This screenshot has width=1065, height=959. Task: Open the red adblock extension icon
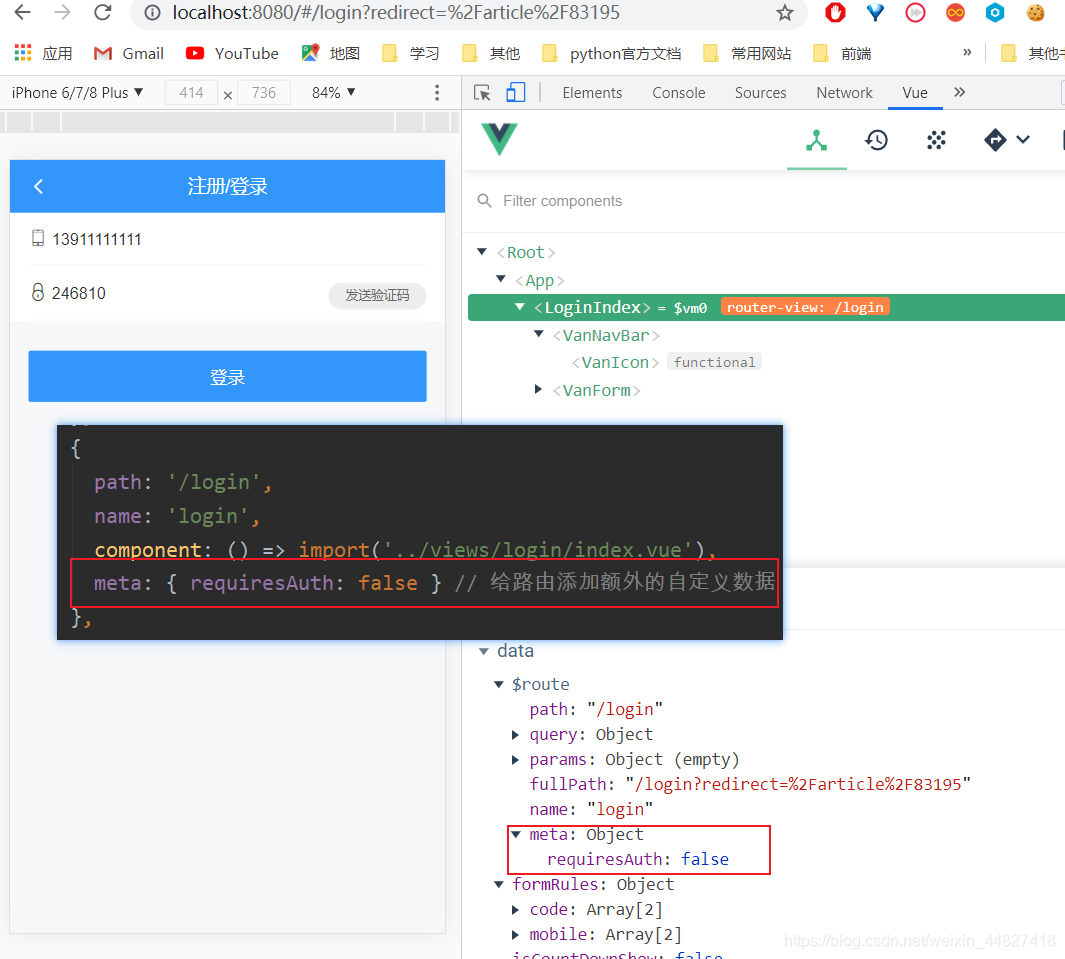835,13
